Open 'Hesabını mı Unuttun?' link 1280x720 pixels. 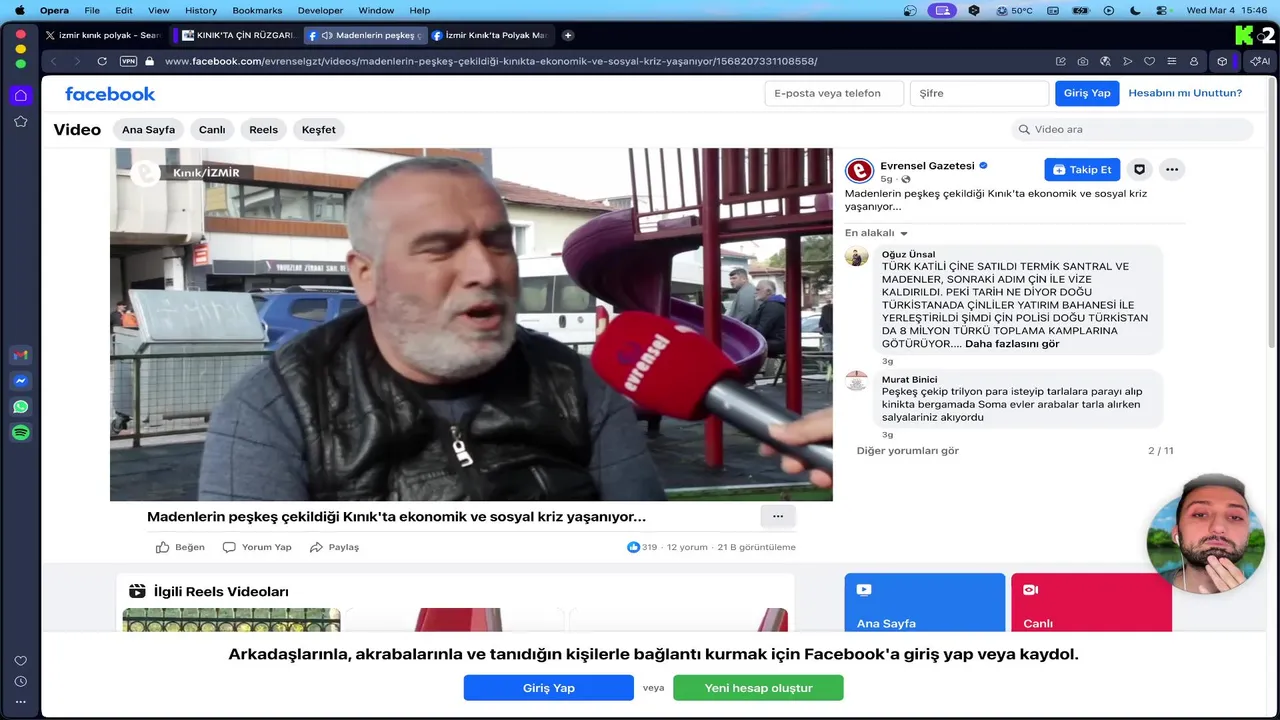(1185, 93)
